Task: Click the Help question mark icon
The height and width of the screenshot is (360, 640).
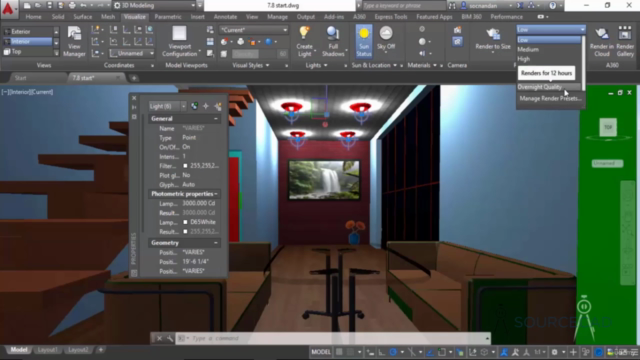Action: click(x=553, y=5)
